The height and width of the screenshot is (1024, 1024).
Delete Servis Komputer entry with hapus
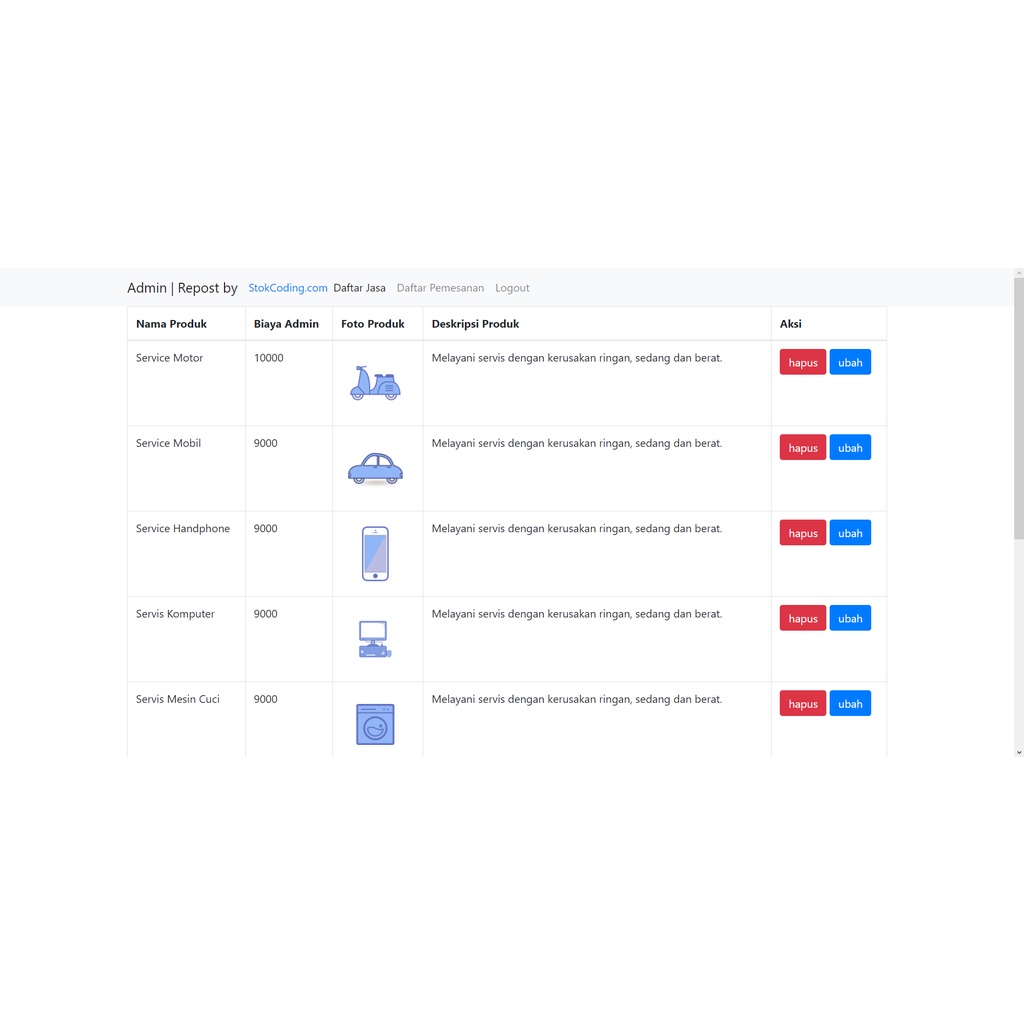point(802,618)
